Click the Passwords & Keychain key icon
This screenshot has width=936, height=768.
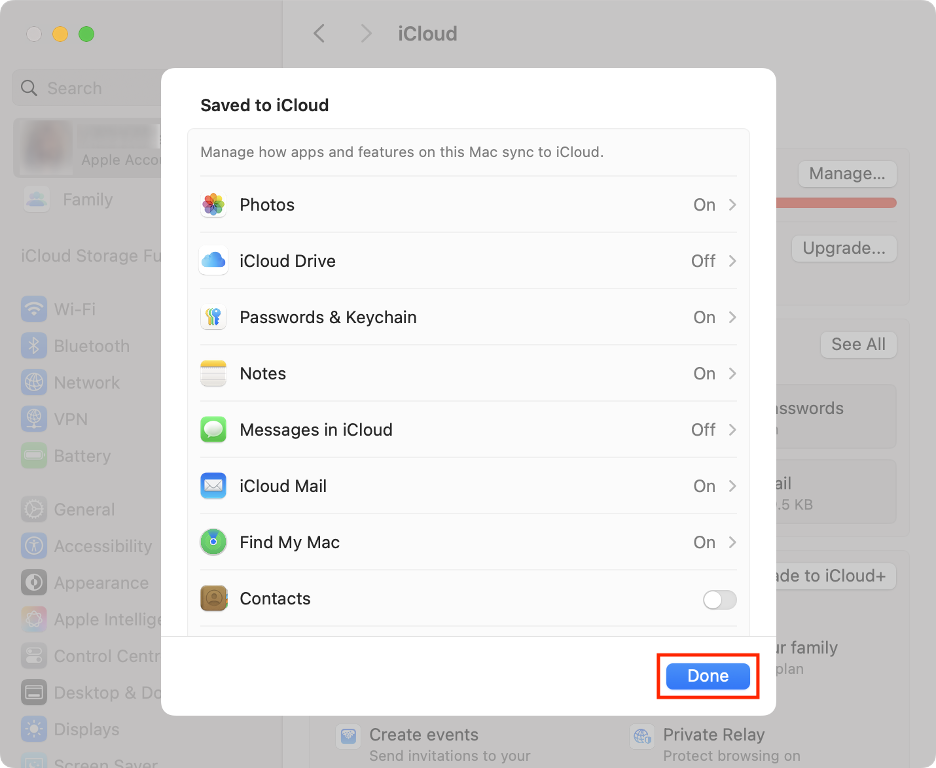click(213, 317)
